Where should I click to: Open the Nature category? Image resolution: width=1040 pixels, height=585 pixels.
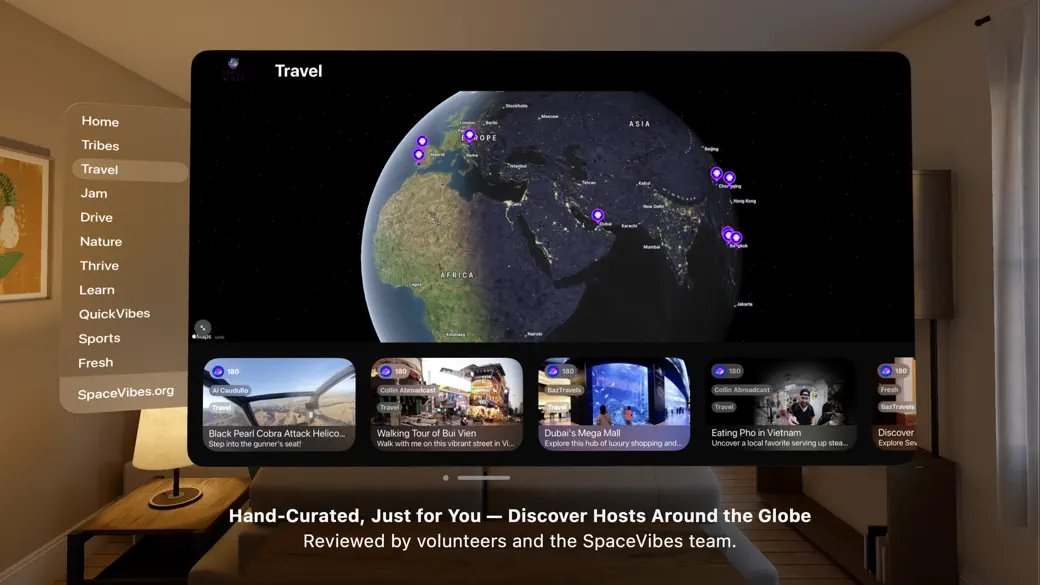101,241
